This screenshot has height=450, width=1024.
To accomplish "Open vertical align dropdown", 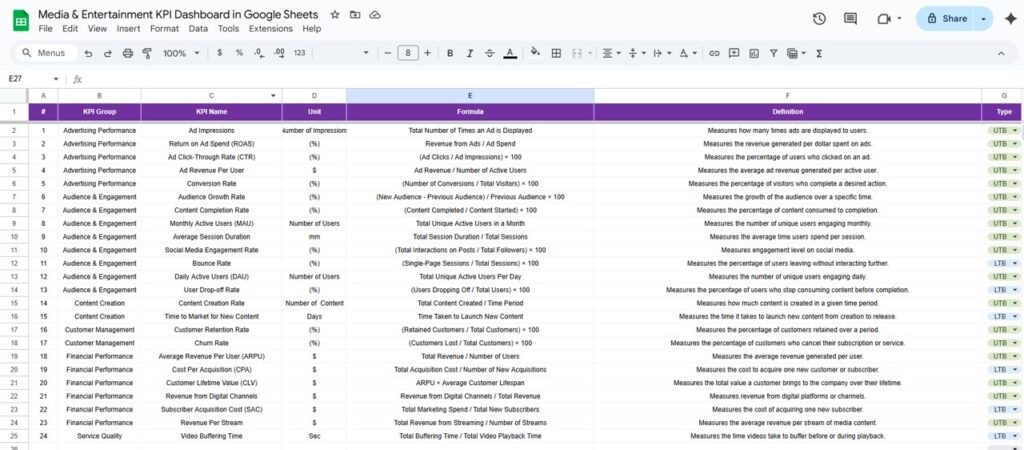I will pyautogui.click(x=636, y=54).
